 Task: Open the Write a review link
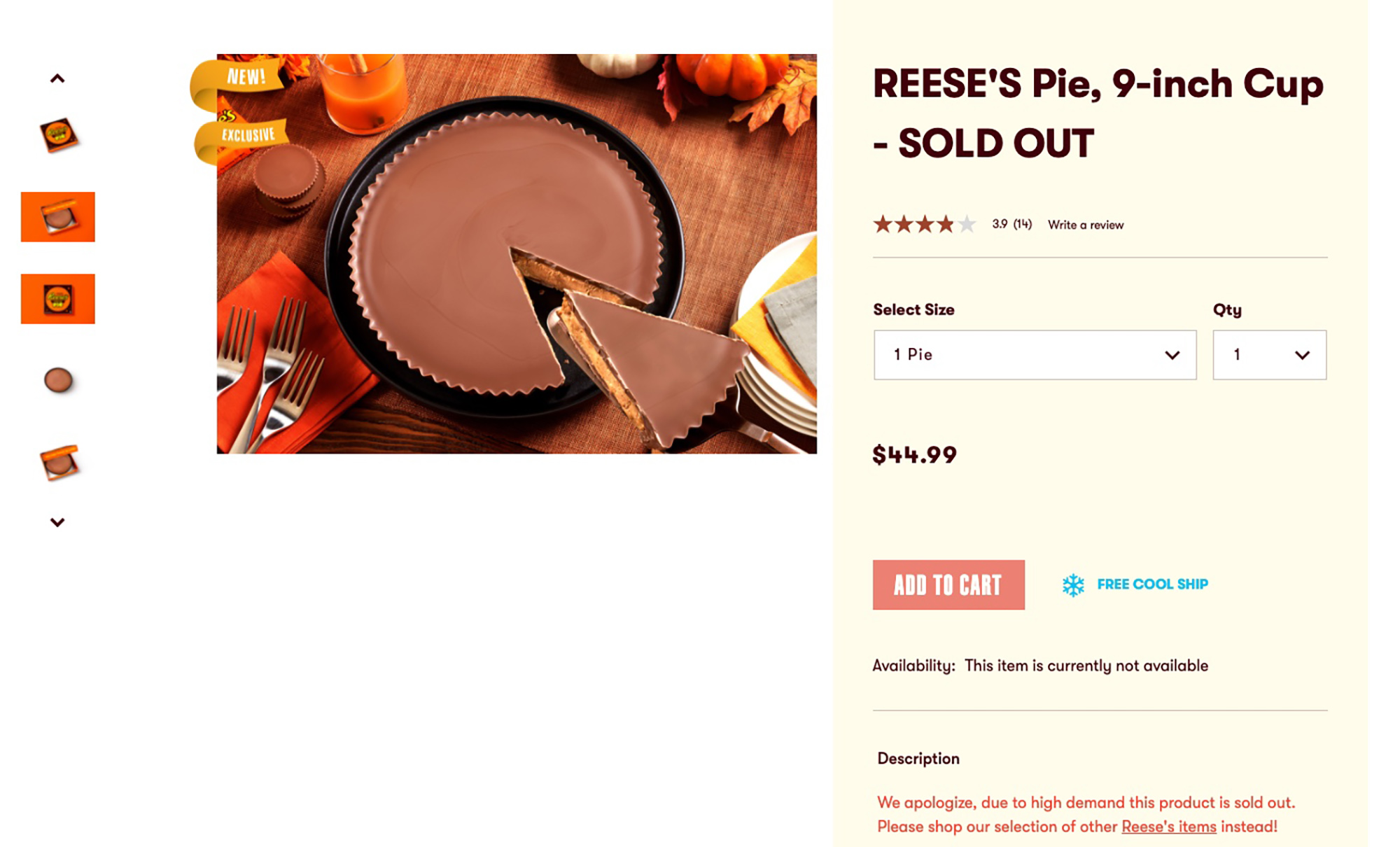[1086, 225]
